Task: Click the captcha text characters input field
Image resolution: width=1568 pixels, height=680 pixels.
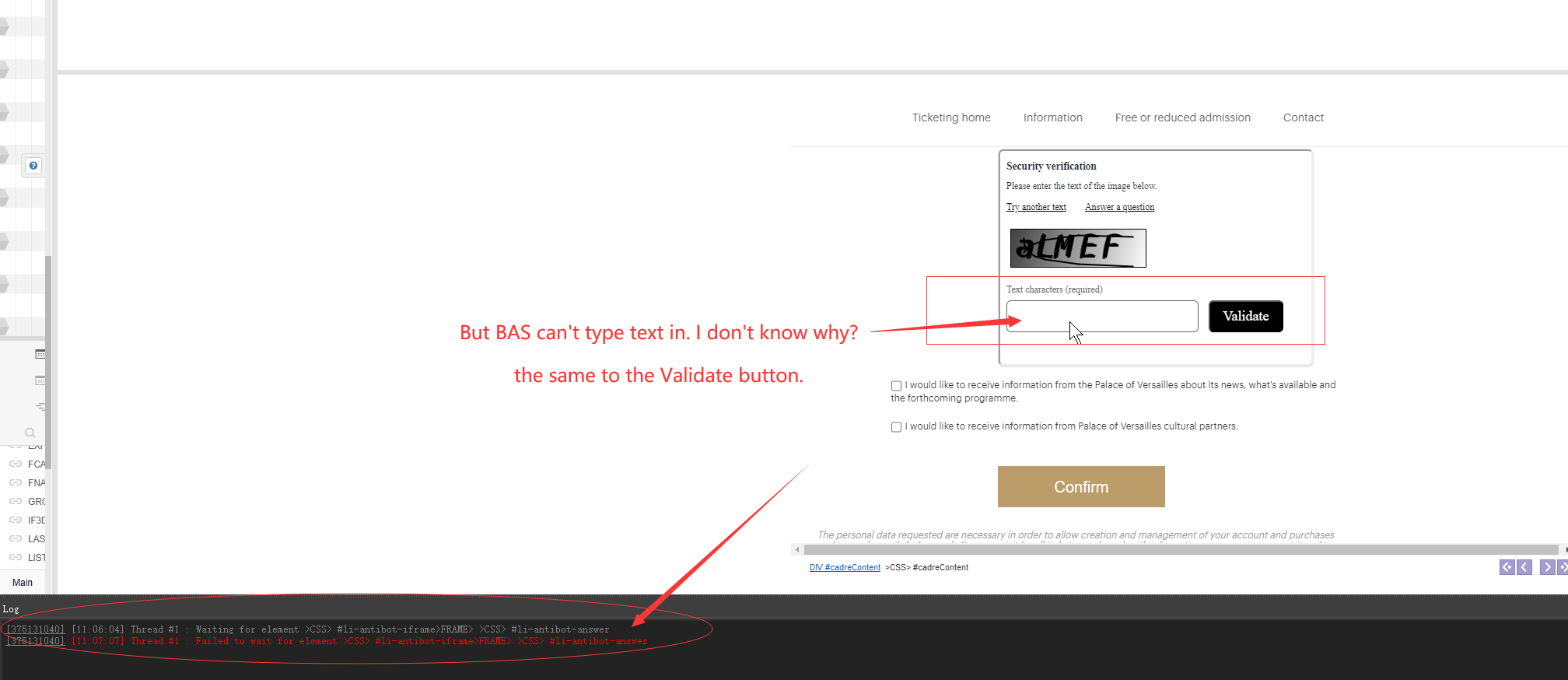Action: click(1101, 317)
